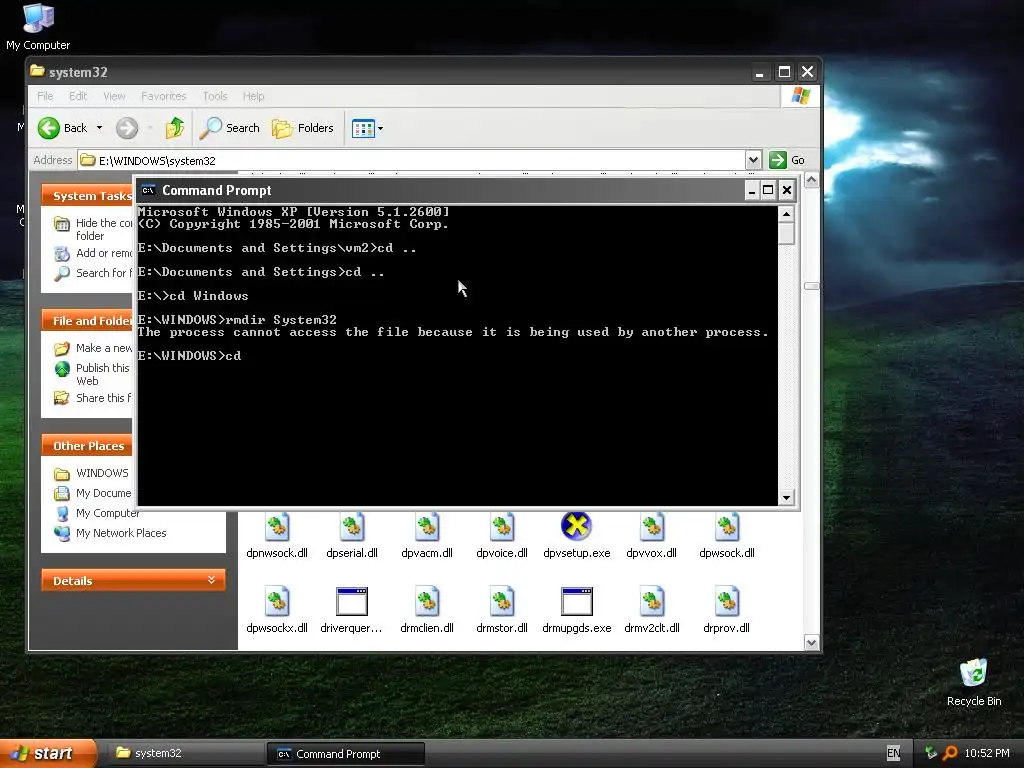Click the Go button next to address

[x=787, y=160]
